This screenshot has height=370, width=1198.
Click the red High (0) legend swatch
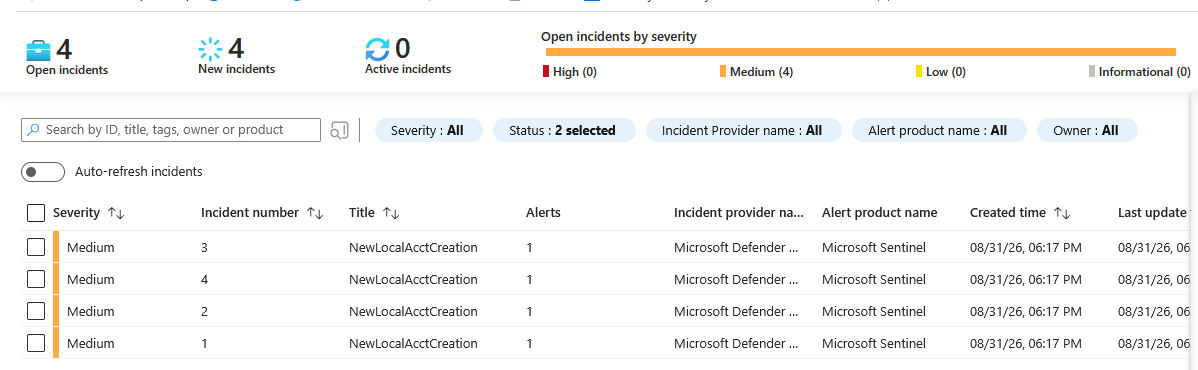click(x=546, y=72)
